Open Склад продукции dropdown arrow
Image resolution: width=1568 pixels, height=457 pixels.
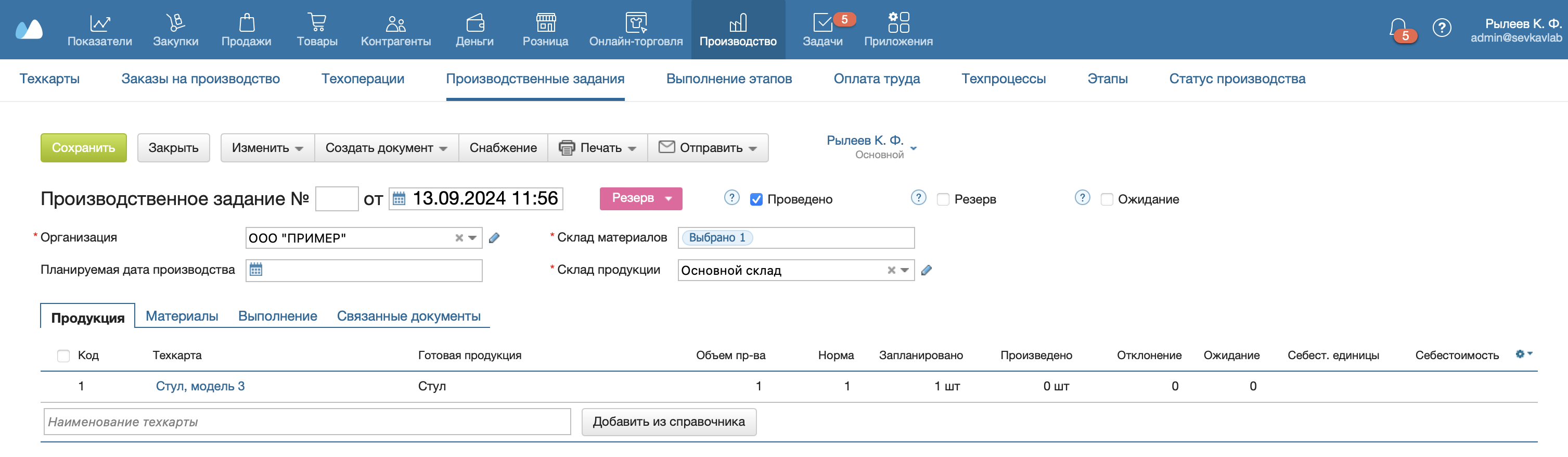tap(905, 271)
